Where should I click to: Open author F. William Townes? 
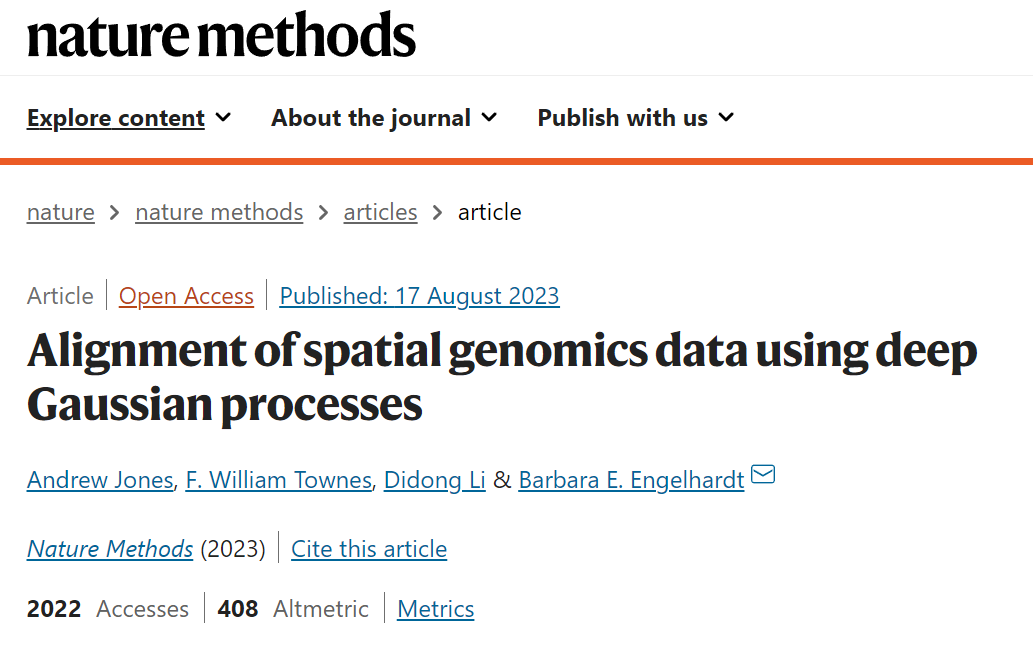[279, 480]
